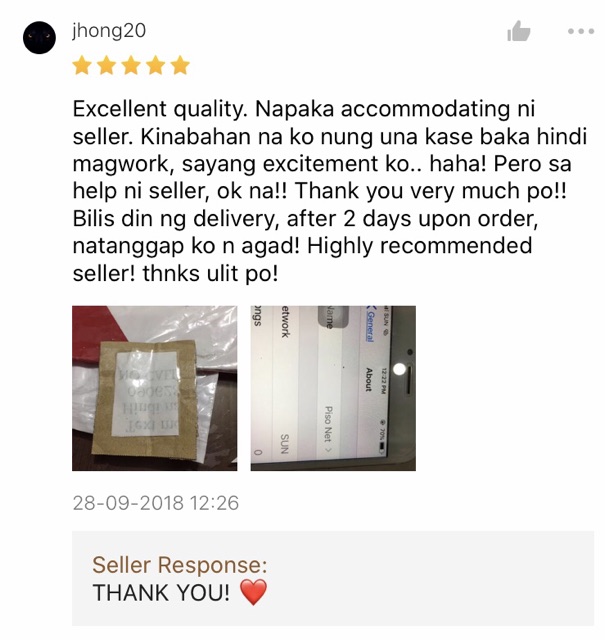Click the THANK YOU seller reply text
This screenshot has height=640, width=605.
(161, 593)
